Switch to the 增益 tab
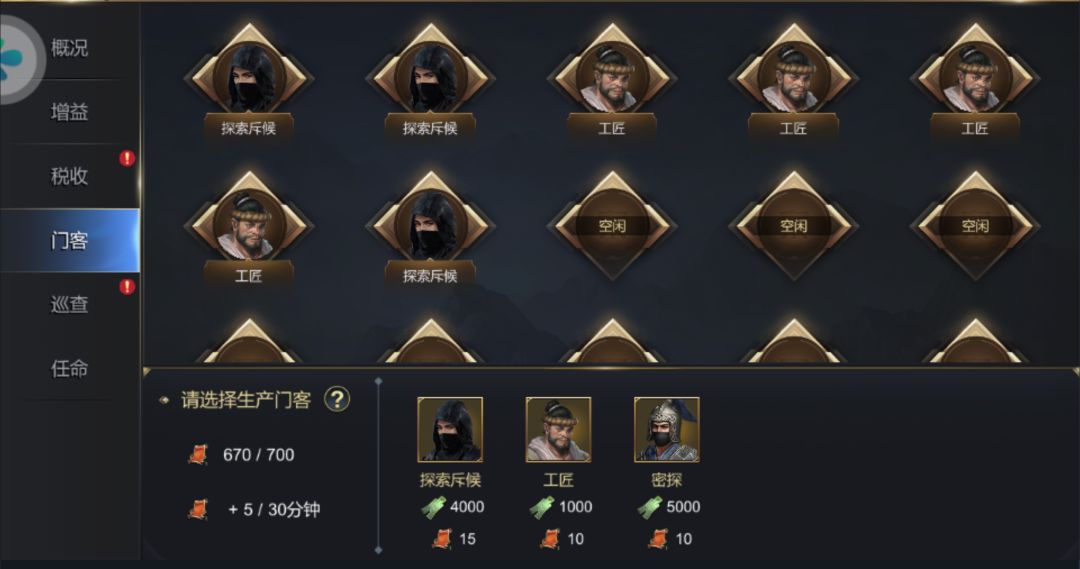Image resolution: width=1080 pixels, height=569 pixels. 70,112
